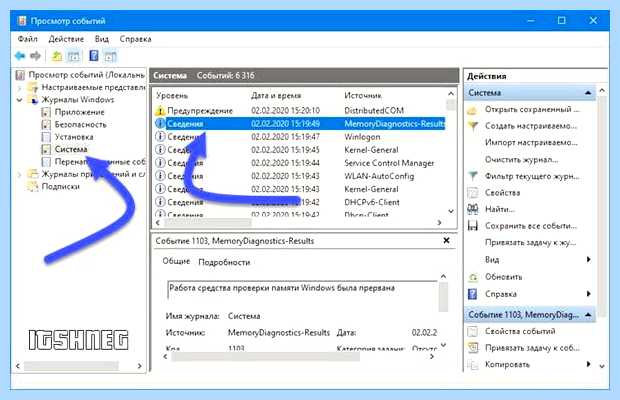The image size is (620, 400).
Task: Click the Привязать задачу к событию icon
Action: pyautogui.click(x=473, y=348)
